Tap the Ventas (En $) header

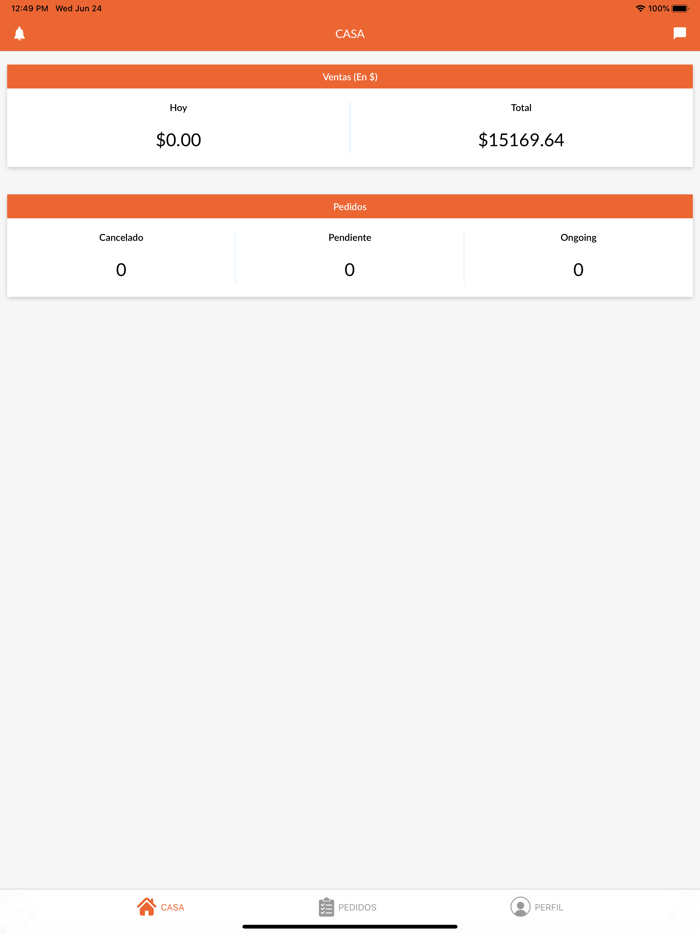click(x=350, y=77)
